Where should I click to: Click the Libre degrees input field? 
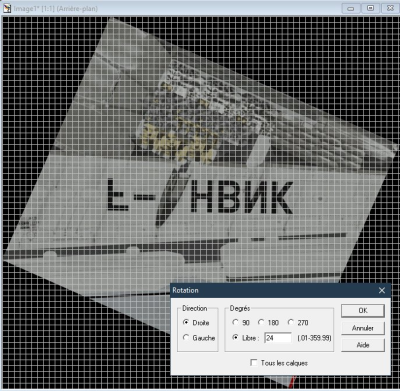tap(278, 338)
